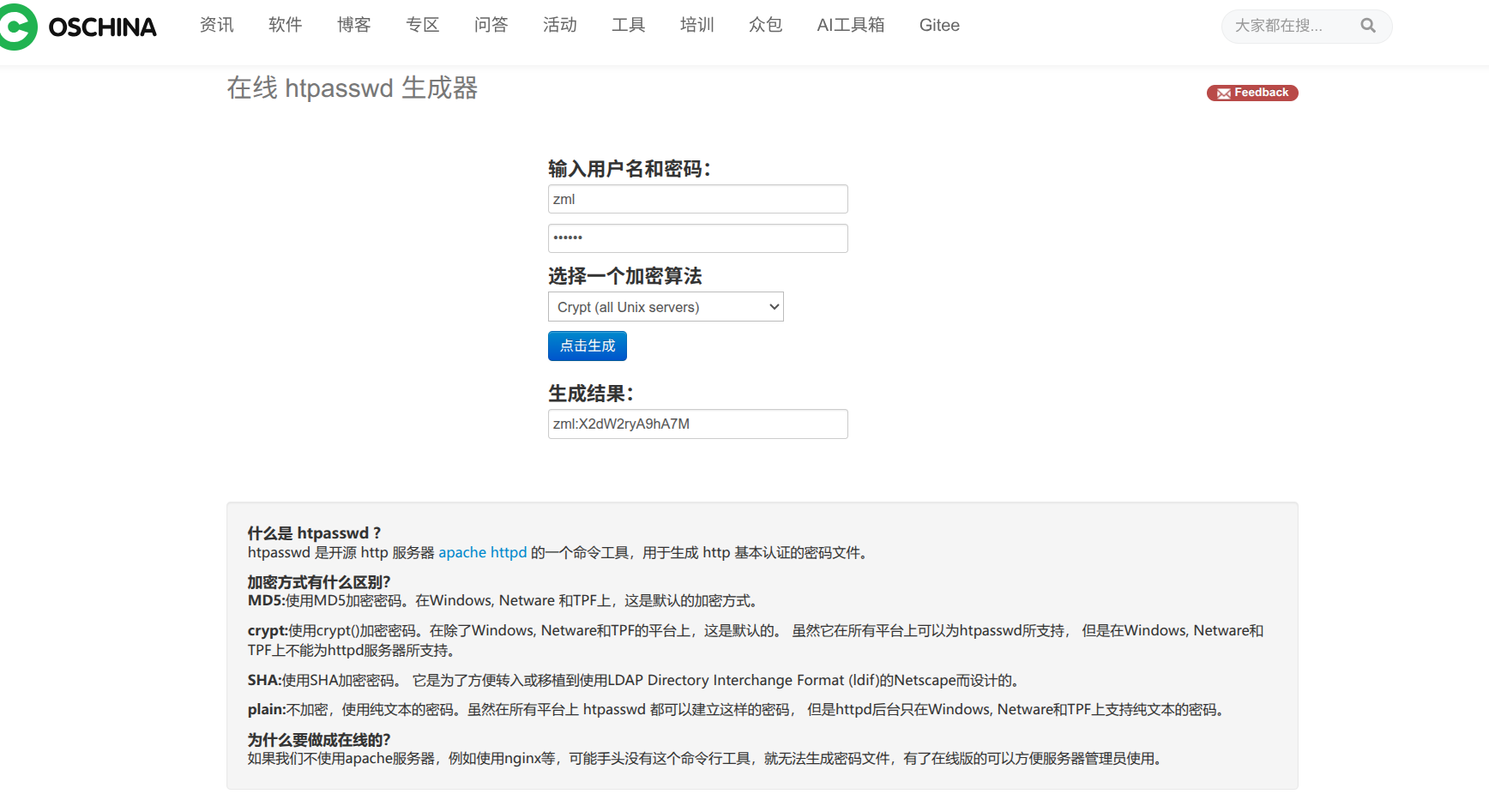Open the AI工具箱 navigation item
The height and width of the screenshot is (812, 1489).
coord(850,26)
